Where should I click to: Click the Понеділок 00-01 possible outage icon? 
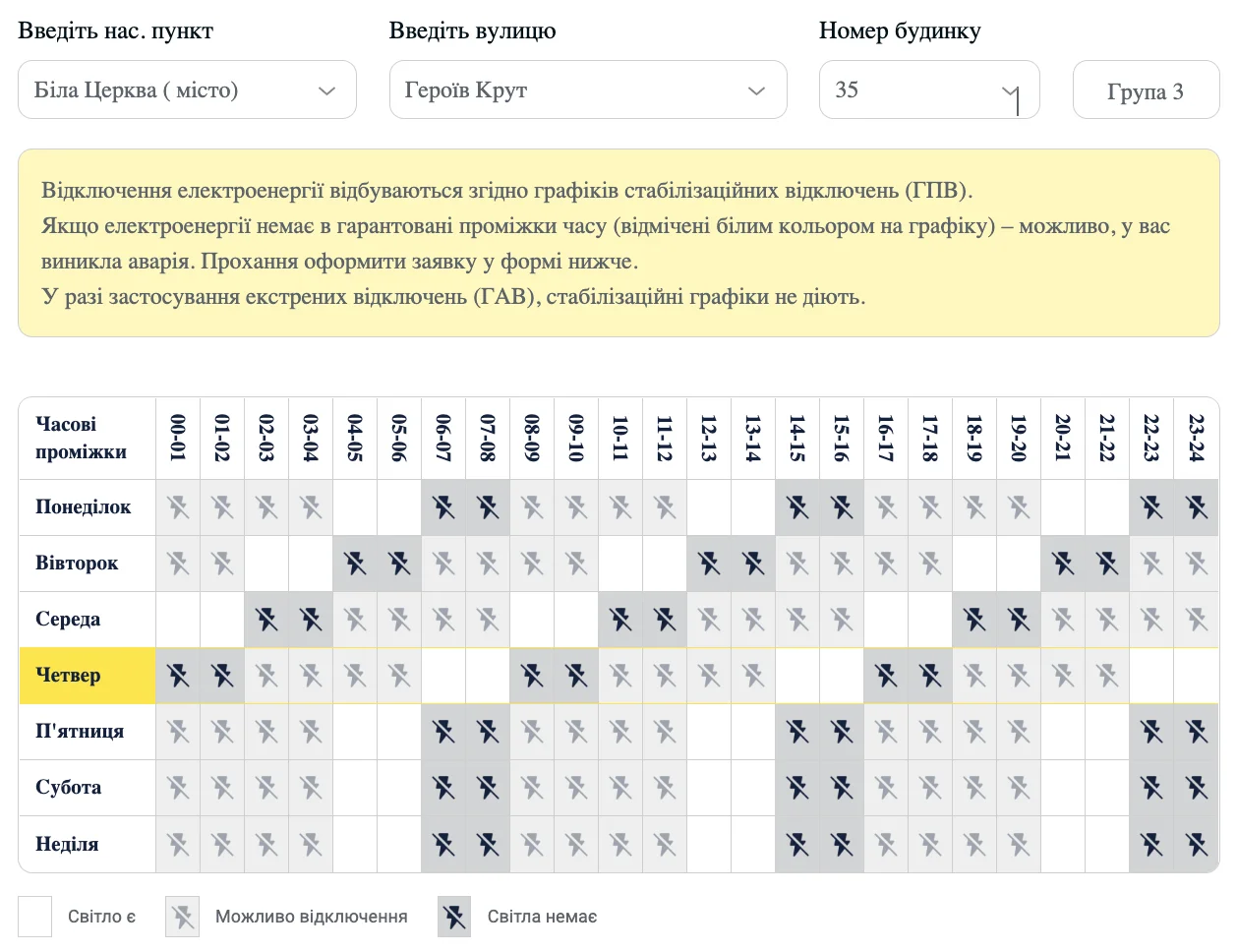point(178,507)
